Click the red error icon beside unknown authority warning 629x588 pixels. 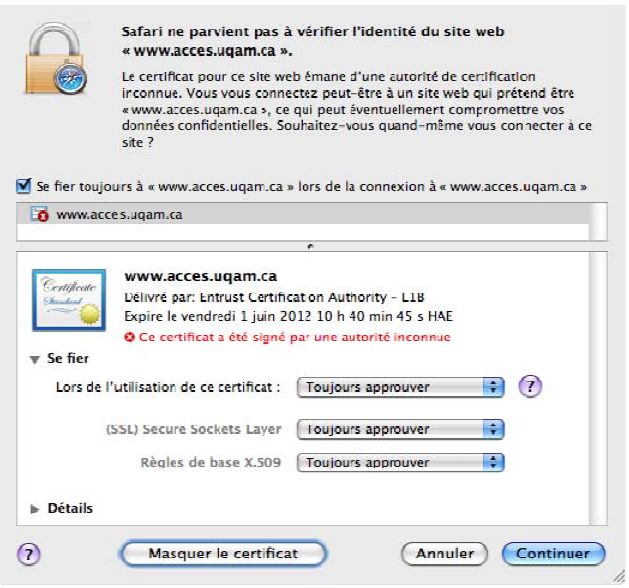129,337
